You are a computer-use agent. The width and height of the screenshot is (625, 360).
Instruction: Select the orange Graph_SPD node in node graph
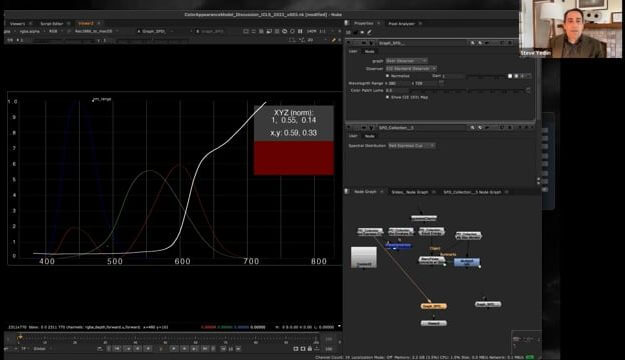point(434,306)
